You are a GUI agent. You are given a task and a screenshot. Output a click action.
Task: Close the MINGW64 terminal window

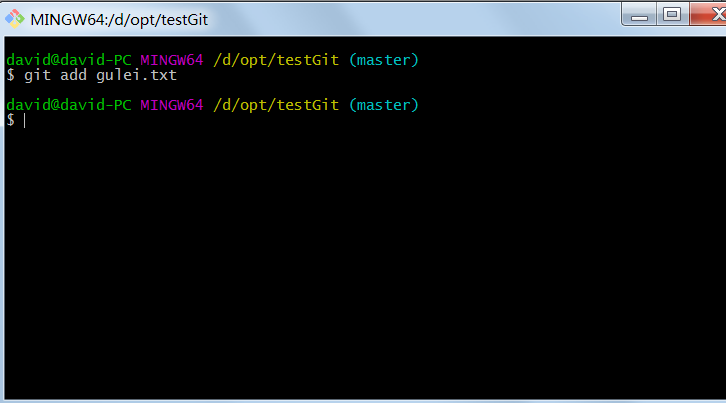(x=704, y=14)
